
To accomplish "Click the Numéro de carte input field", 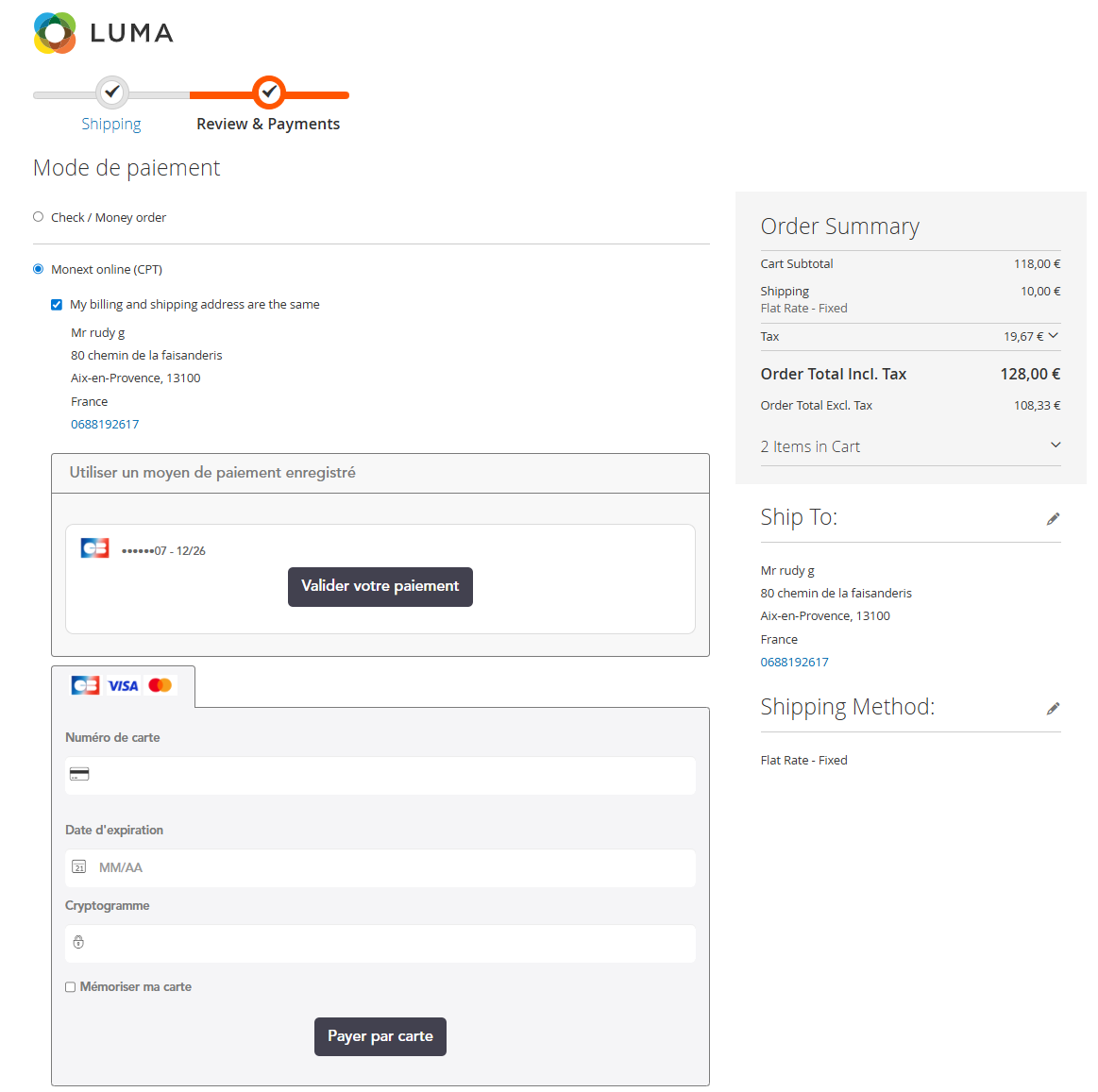I will coord(387,775).
